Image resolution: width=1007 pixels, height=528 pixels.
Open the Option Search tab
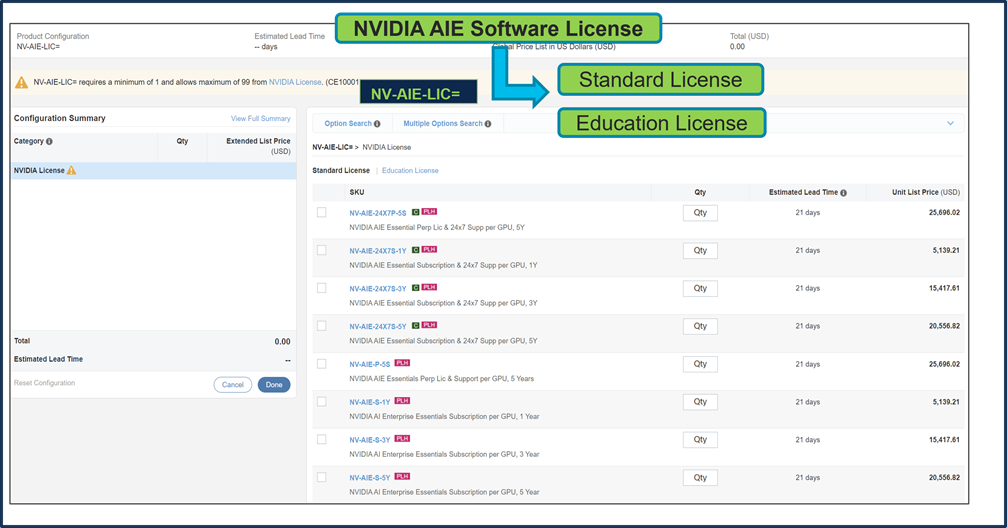click(347, 124)
